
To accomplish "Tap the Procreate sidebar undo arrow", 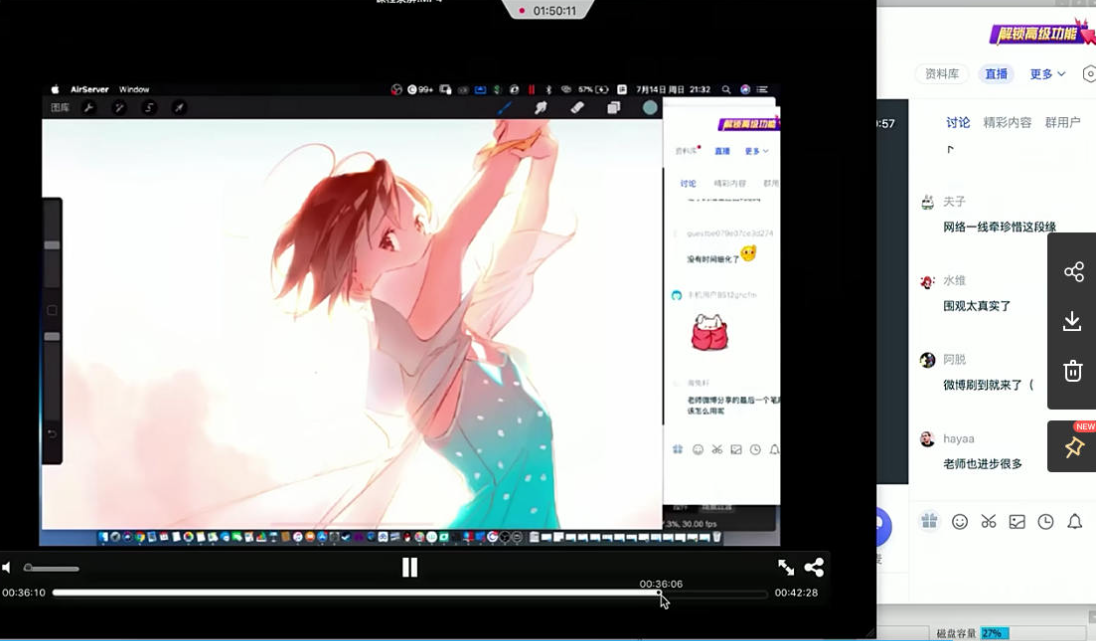I will coord(52,434).
